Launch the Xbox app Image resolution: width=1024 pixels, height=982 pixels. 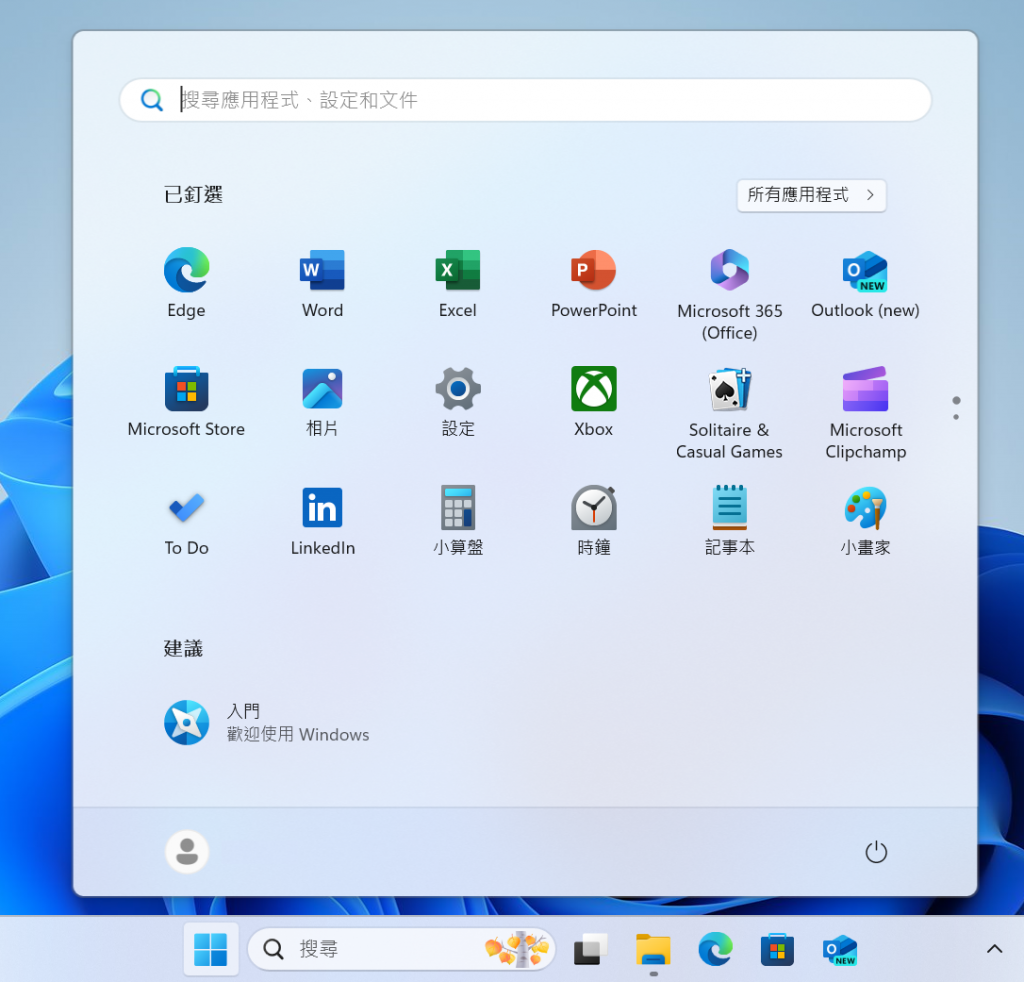coord(594,401)
